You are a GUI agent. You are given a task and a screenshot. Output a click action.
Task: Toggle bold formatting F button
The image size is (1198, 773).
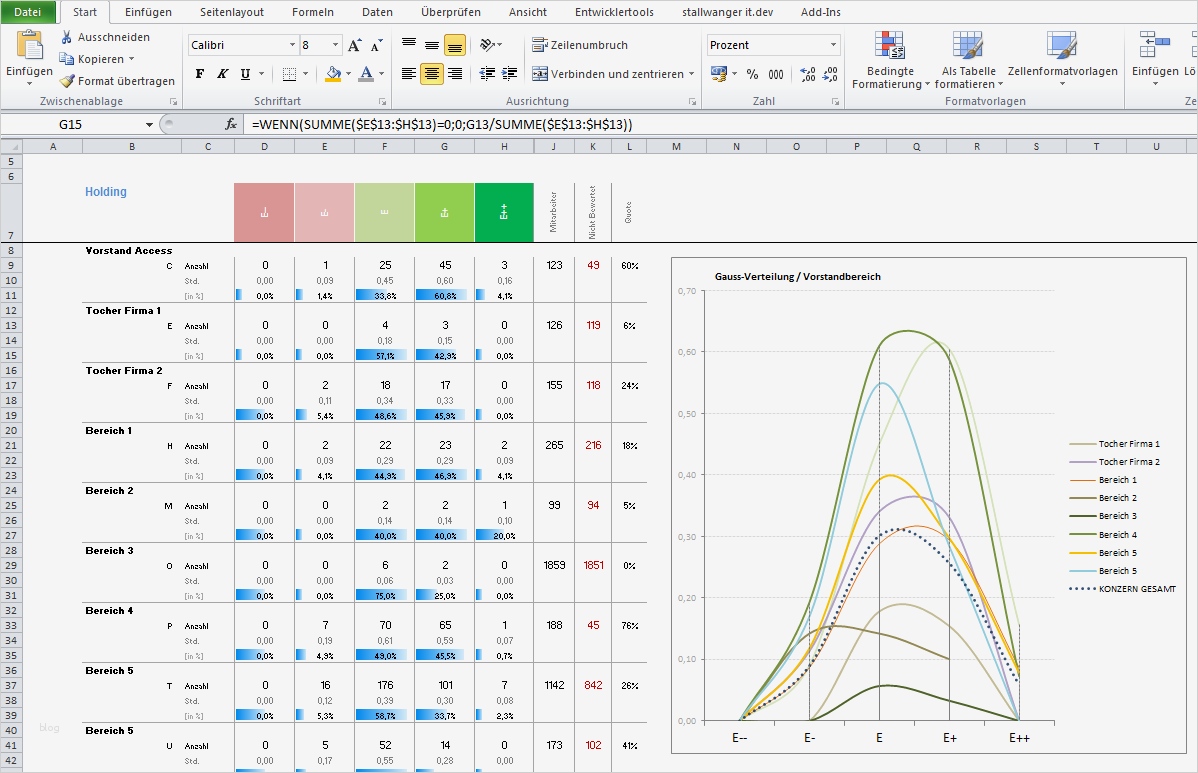tap(199, 74)
